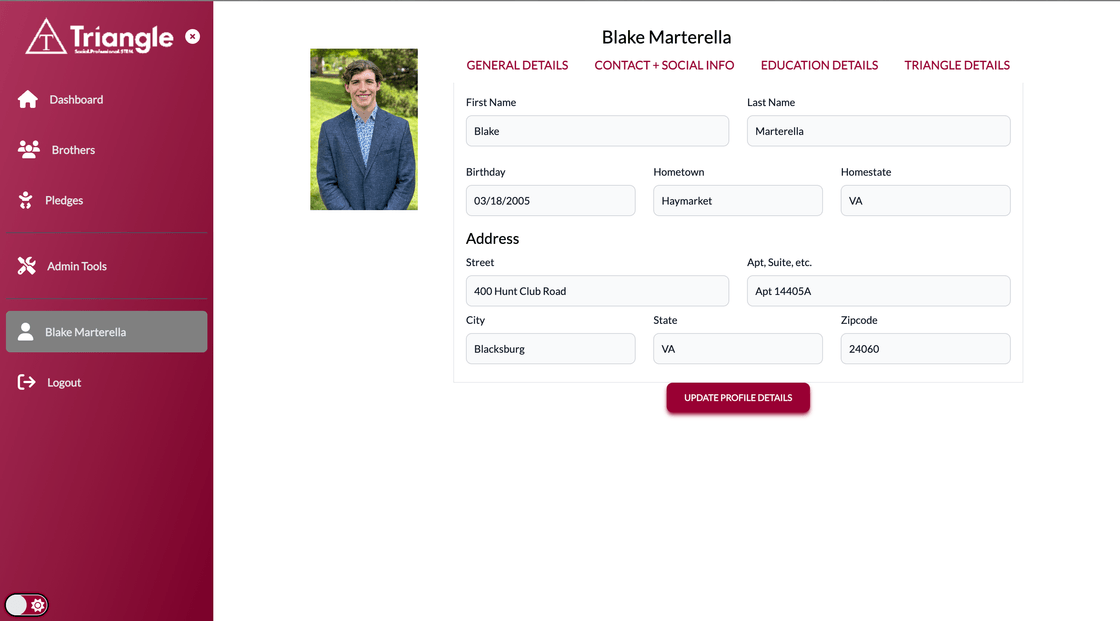Switch to the General Details tab
1120x621 pixels.
coord(517,65)
